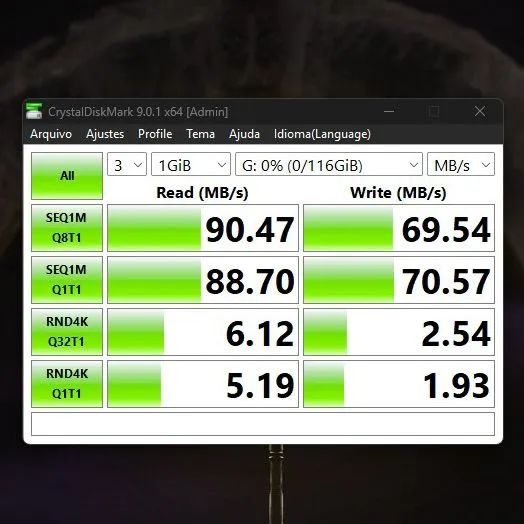Click the 69.54 sequential write result

pos(399,228)
